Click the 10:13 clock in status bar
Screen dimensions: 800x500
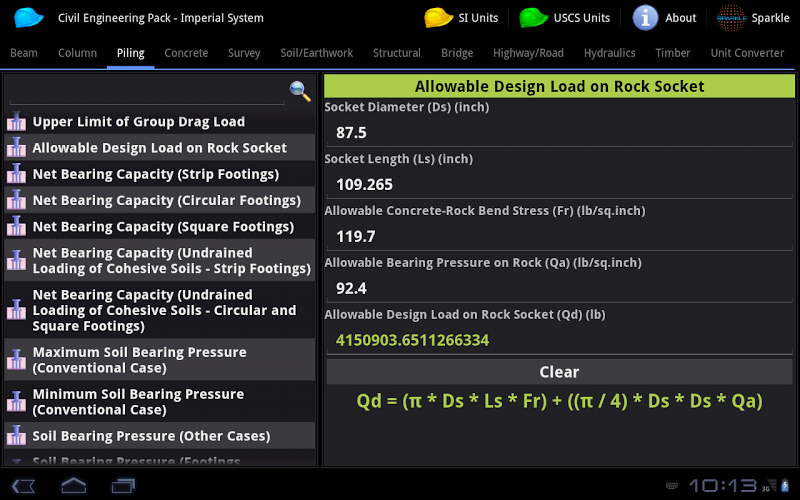[722, 486]
